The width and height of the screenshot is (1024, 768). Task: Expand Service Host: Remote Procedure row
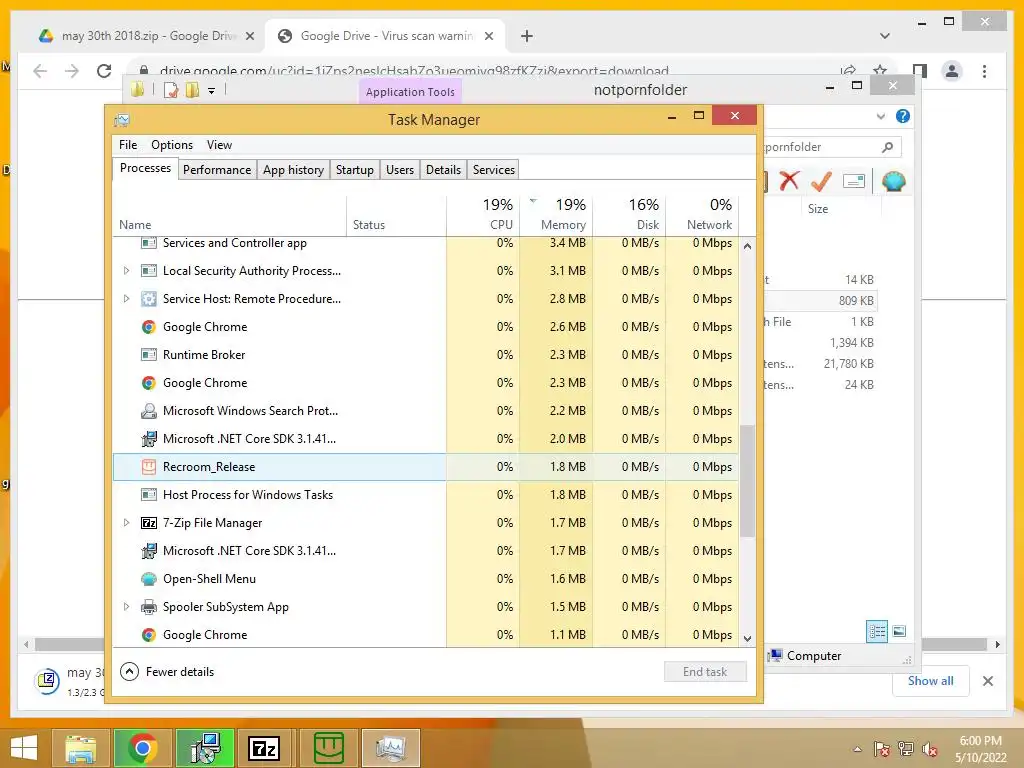[127, 298]
